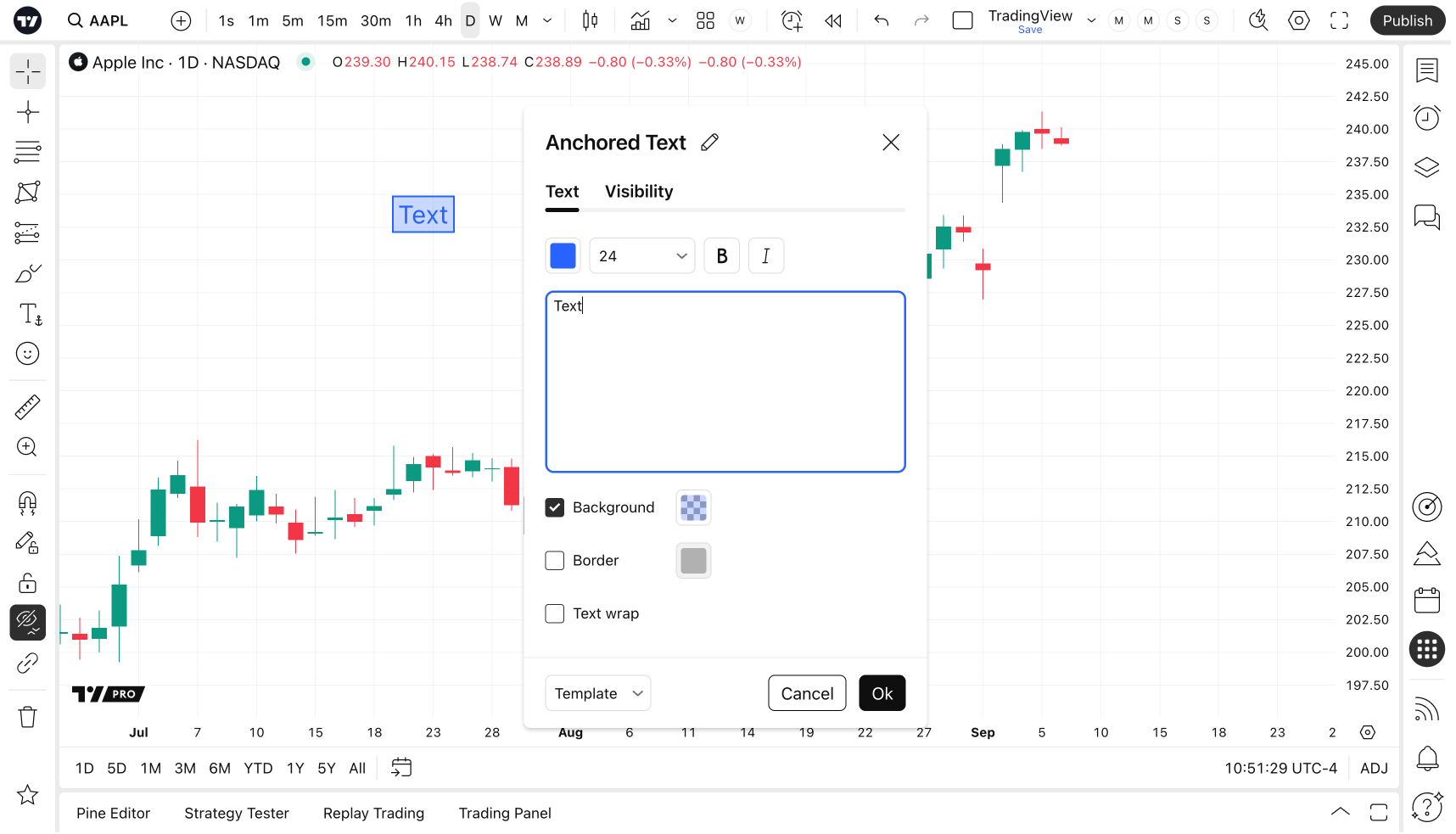Open chart settings hexagon icon
1456x834 pixels.
[x=1299, y=20]
